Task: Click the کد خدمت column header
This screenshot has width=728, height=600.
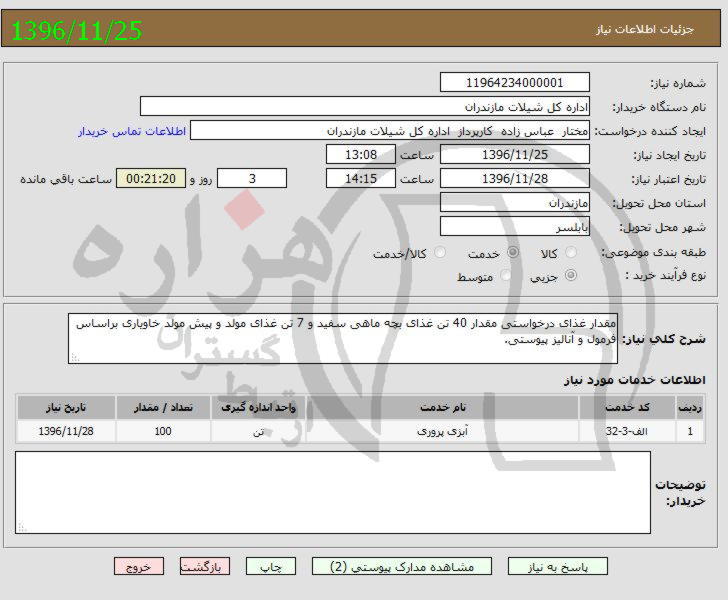Action: [x=627, y=408]
